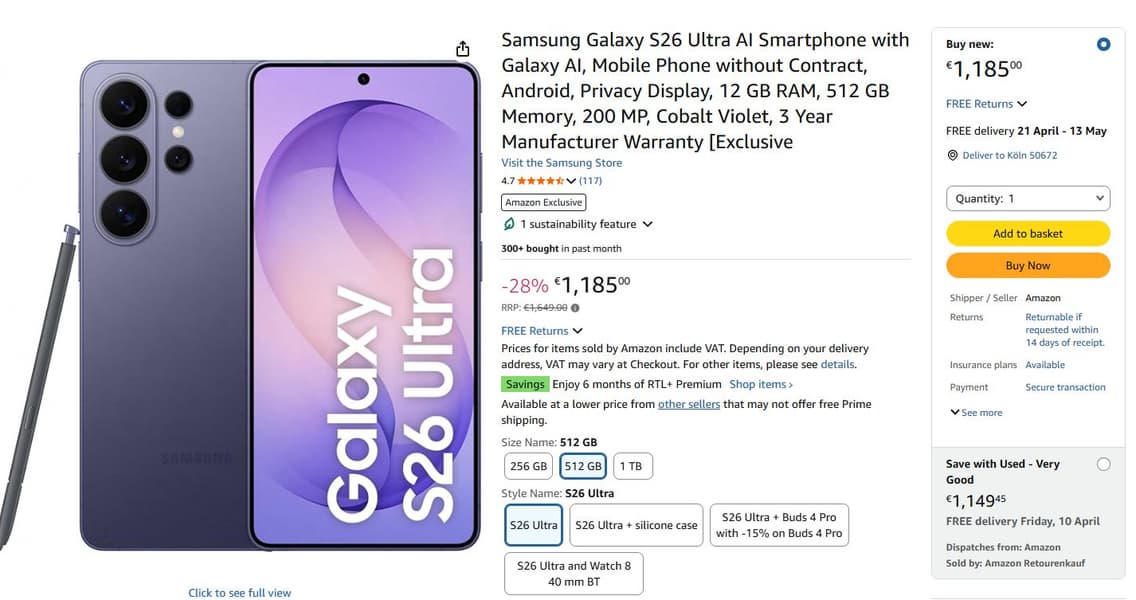This screenshot has width=1136, height=600.
Task: Expand See more in the seller info panel
Action: point(975,412)
